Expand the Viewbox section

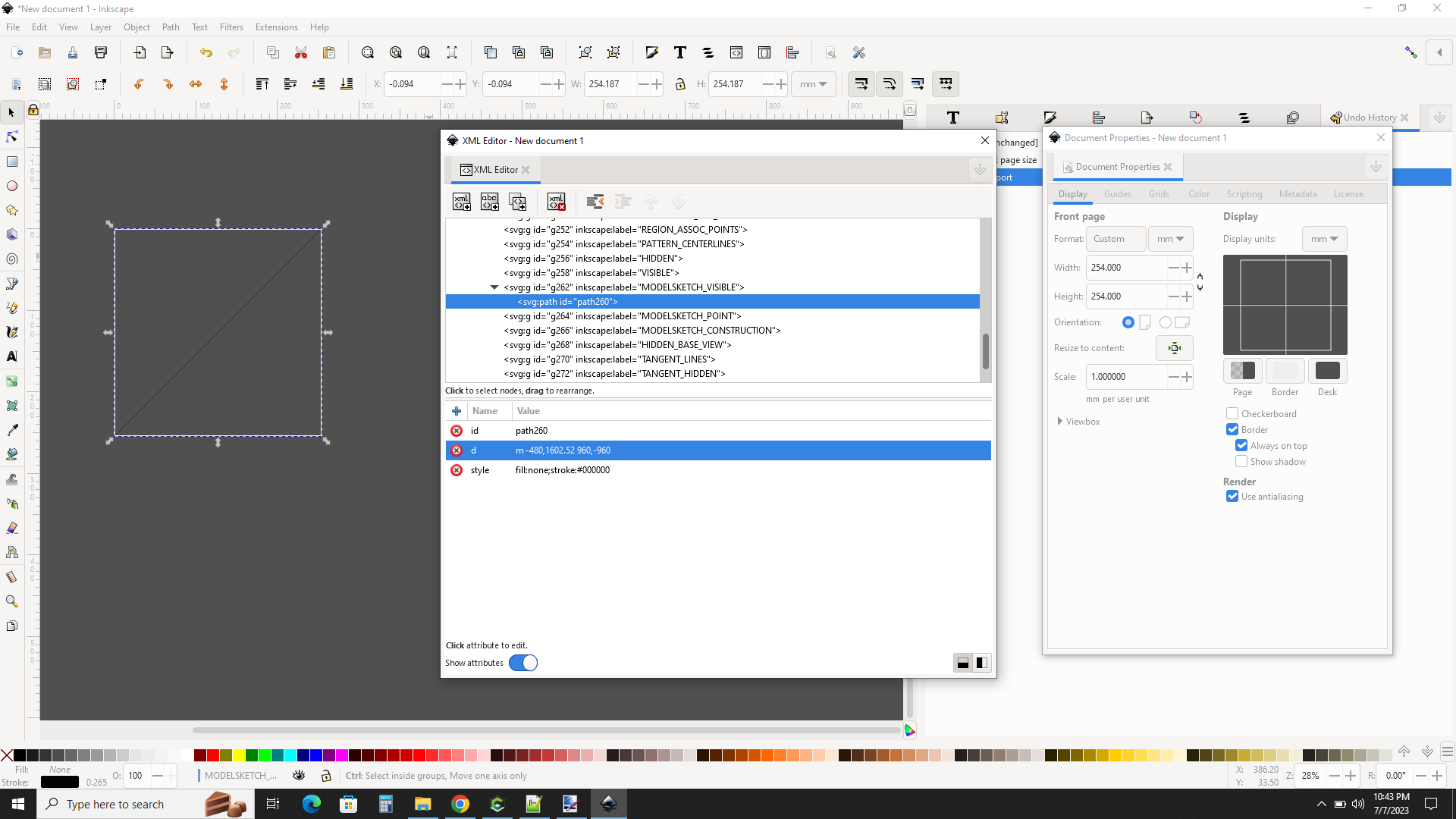click(1060, 422)
